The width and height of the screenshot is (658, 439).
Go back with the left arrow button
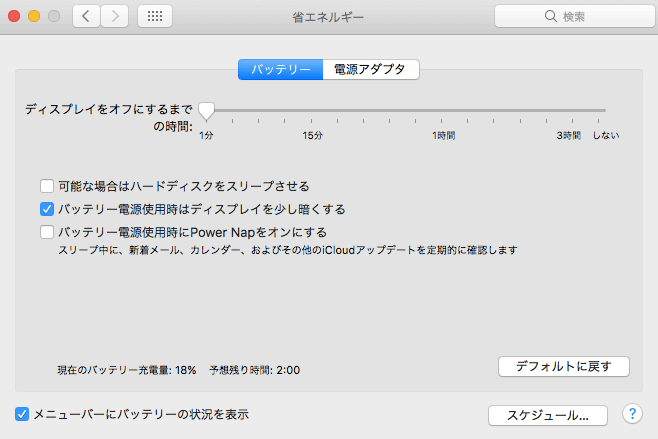coord(86,16)
